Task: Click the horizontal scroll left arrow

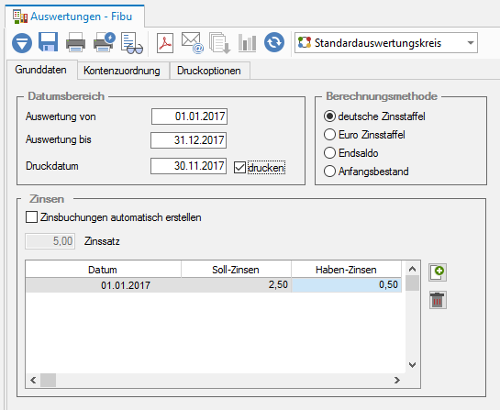Action: [x=33, y=380]
